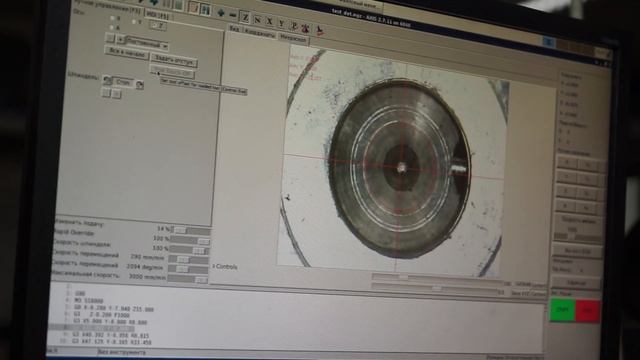Click the red stop button
The image size is (640, 360).
(x=588, y=311)
